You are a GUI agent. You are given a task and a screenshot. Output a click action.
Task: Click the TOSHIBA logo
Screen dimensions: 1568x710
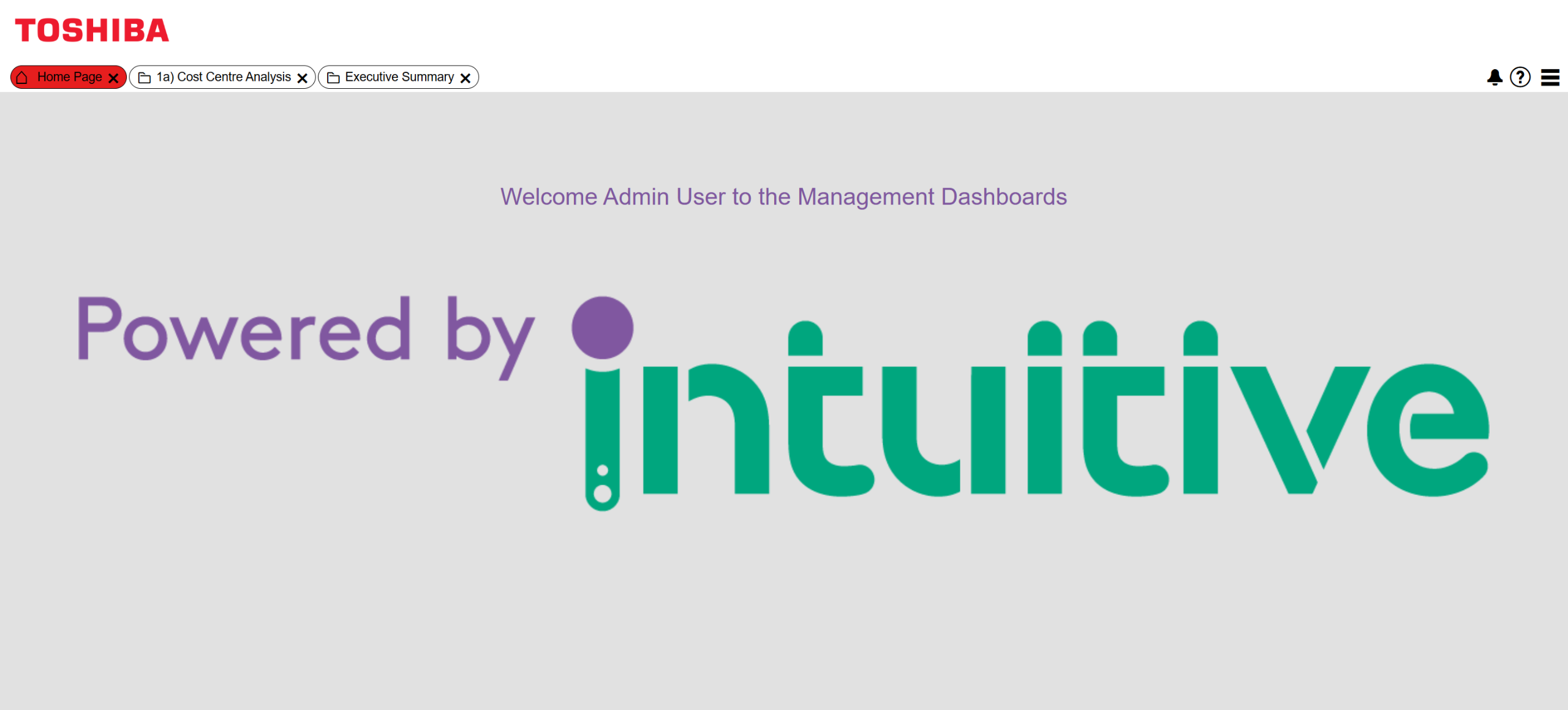click(92, 31)
